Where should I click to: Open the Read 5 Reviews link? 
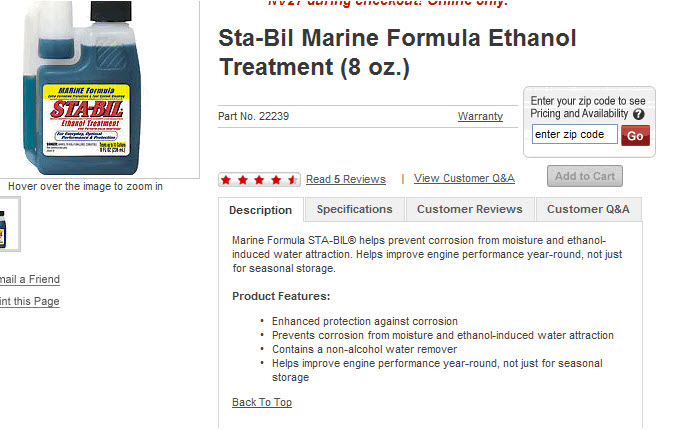pos(346,179)
